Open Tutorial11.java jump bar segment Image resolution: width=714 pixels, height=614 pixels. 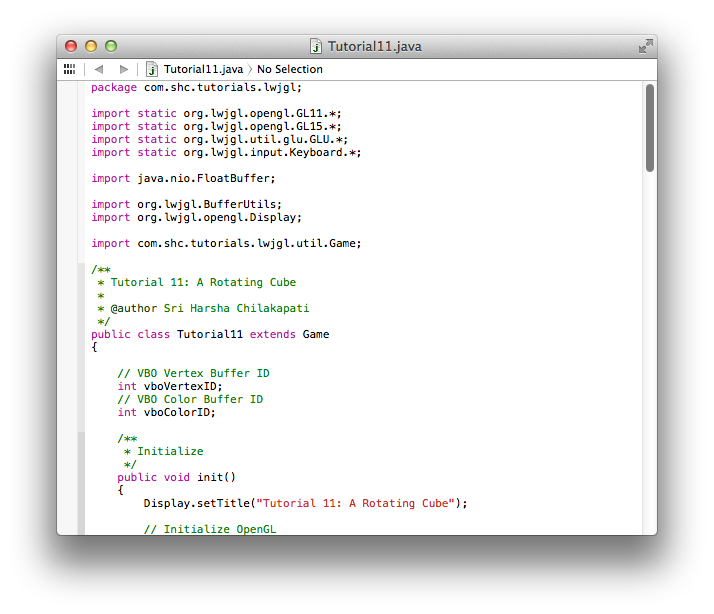coord(203,69)
